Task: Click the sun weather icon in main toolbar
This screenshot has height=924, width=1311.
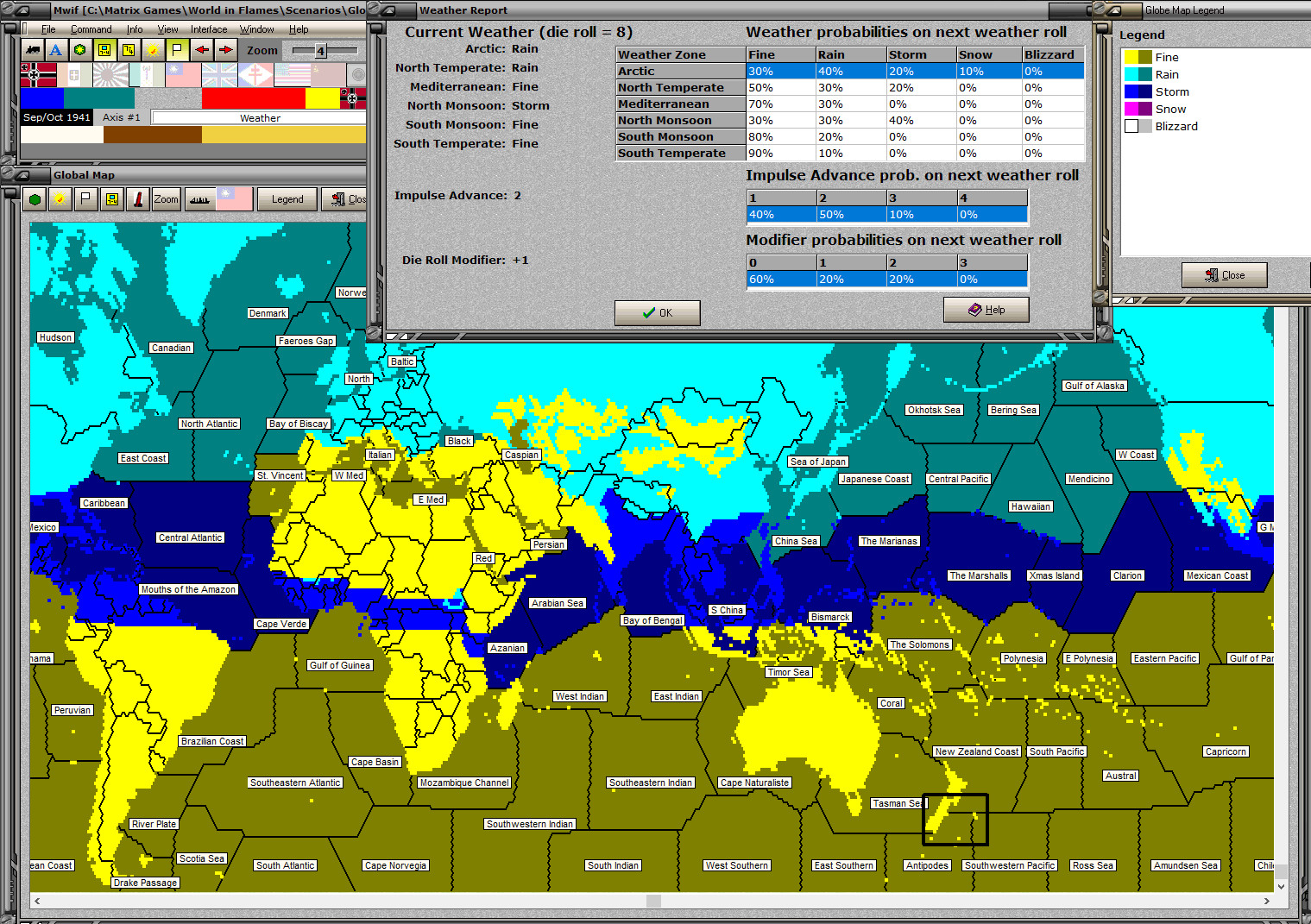Action: (x=153, y=50)
